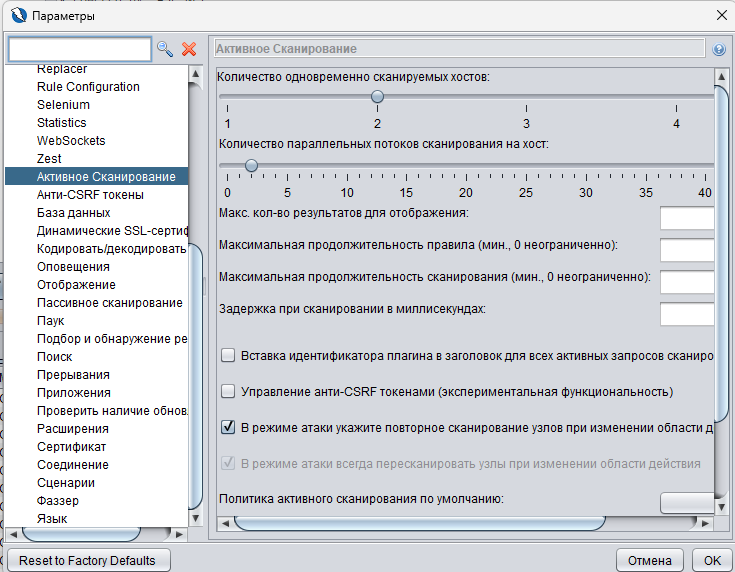Focus max rule duration field

687,250
